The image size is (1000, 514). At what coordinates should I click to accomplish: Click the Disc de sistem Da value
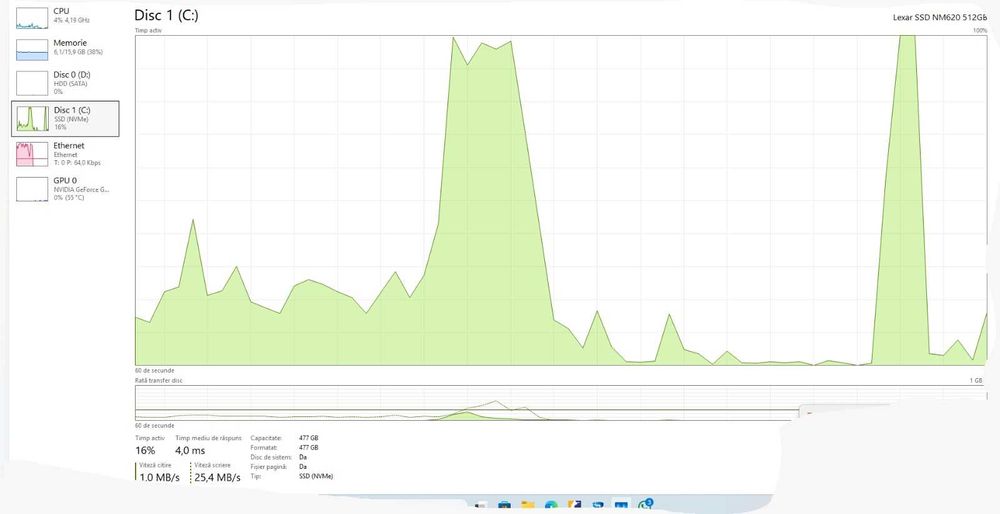click(x=303, y=457)
